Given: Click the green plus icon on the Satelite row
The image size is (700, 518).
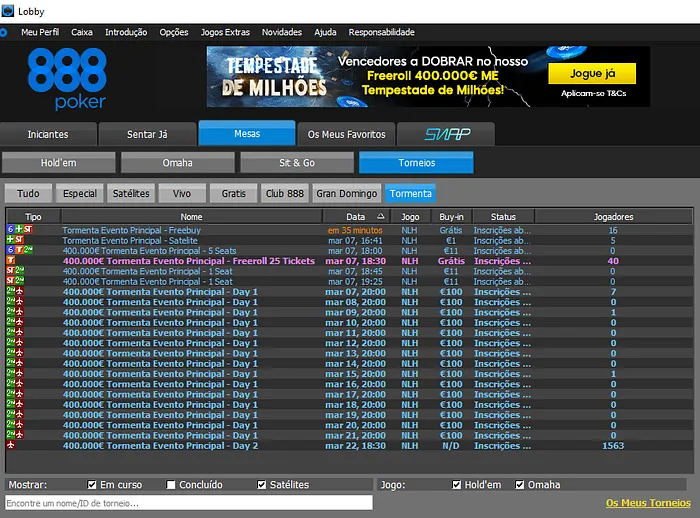Looking at the screenshot, I should tap(10, 239).
